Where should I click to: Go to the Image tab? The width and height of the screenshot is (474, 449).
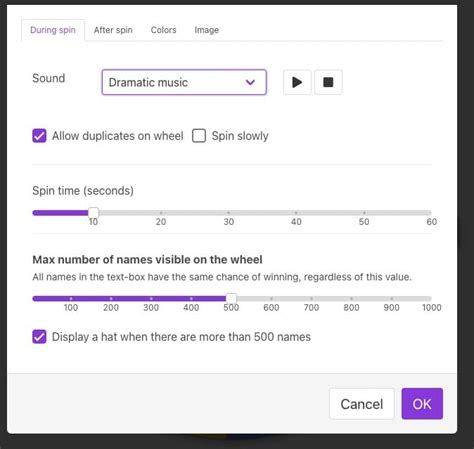pyautogui.click(x=207, y=30)
